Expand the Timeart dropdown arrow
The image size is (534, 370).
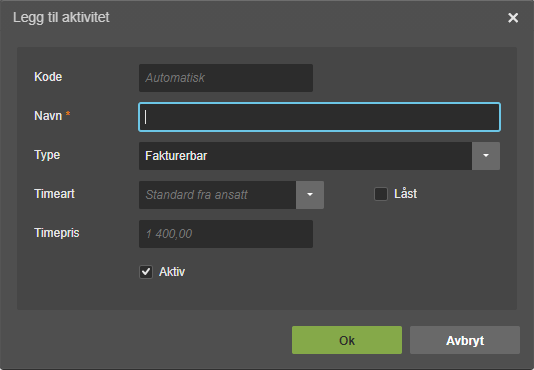point(310,195)
